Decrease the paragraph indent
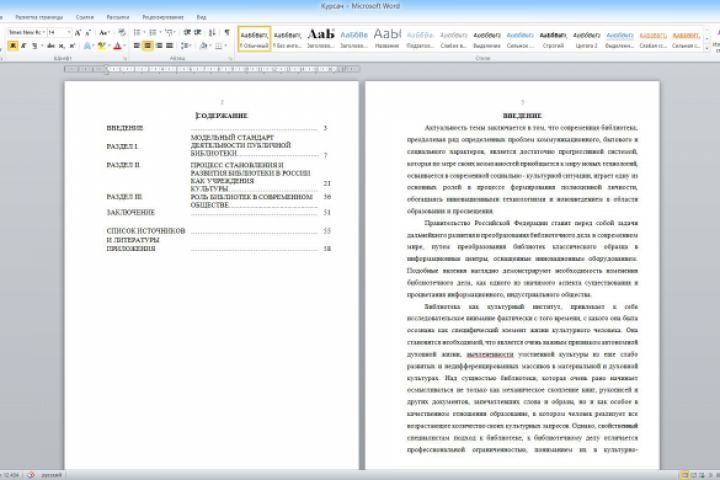The height and width of the screenshot is (480, 720). click(187, 32)
